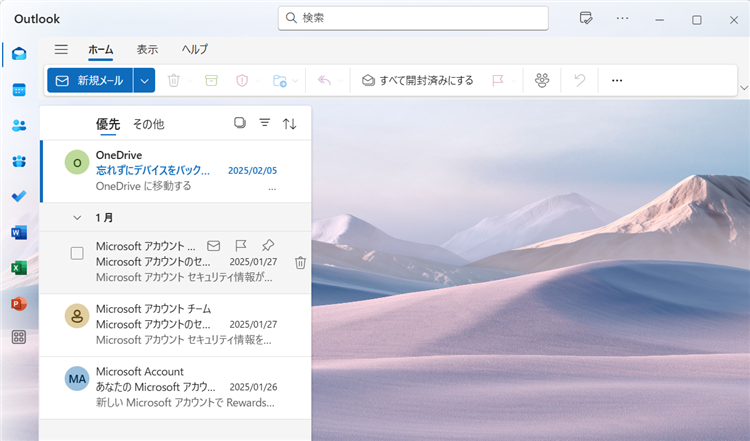
Task: Collapse the 1月 message group
Action: tap(77, 217)
